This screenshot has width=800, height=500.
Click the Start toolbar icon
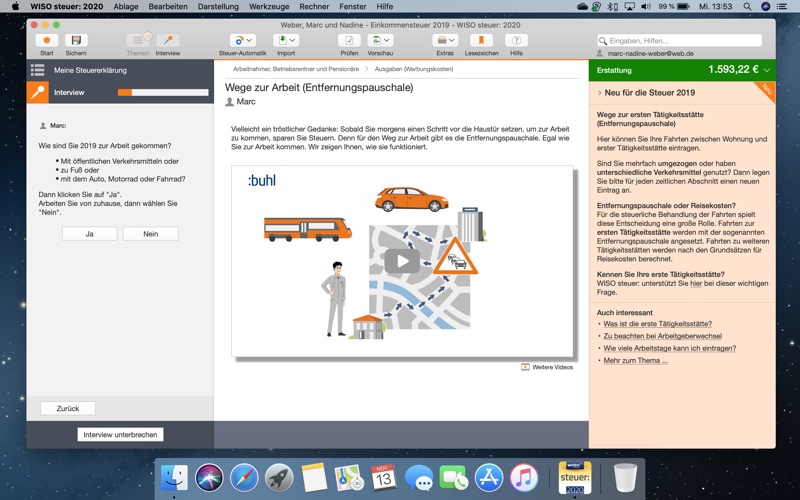(46, 40)
